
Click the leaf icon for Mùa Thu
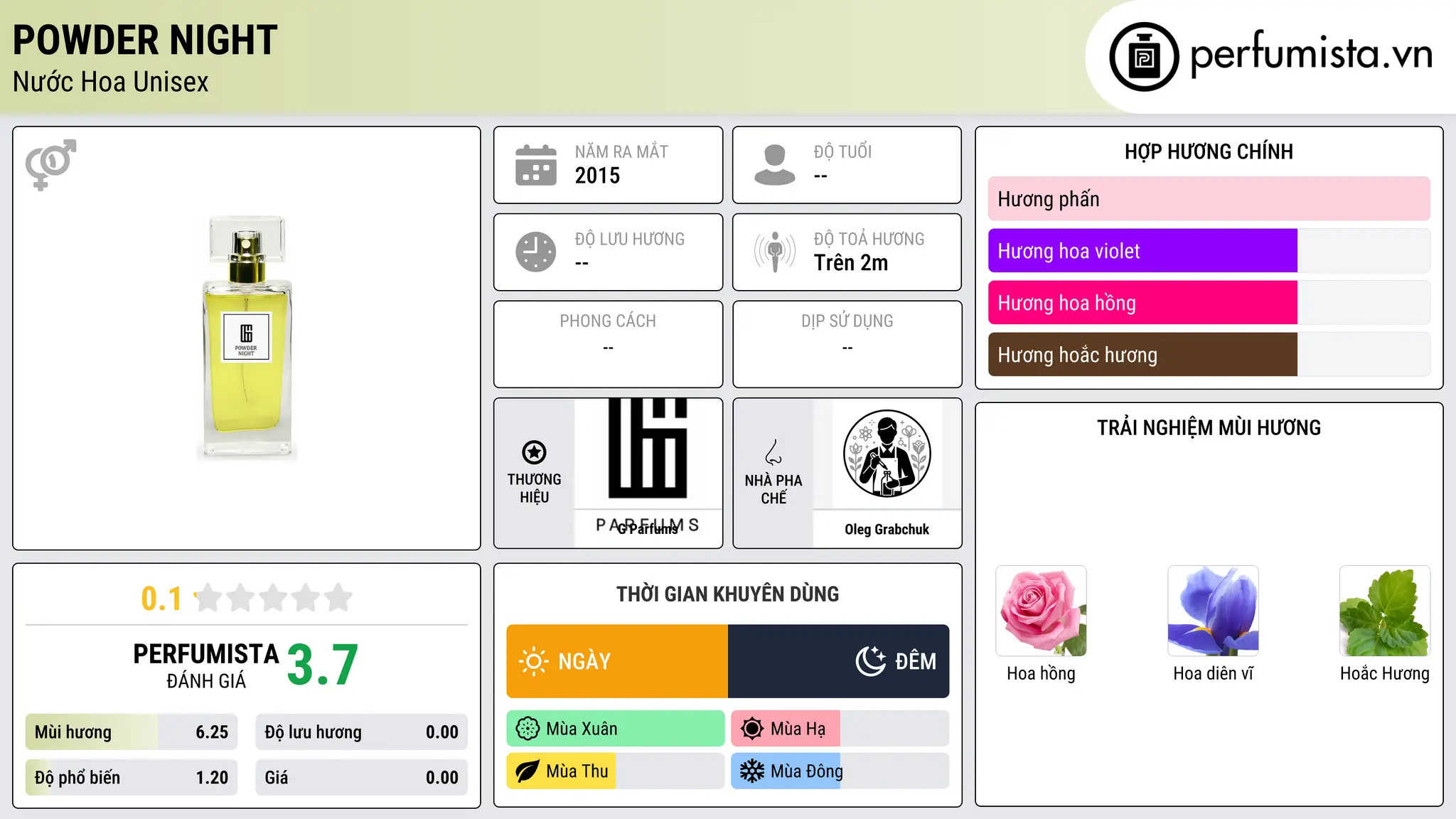point(528,771)
